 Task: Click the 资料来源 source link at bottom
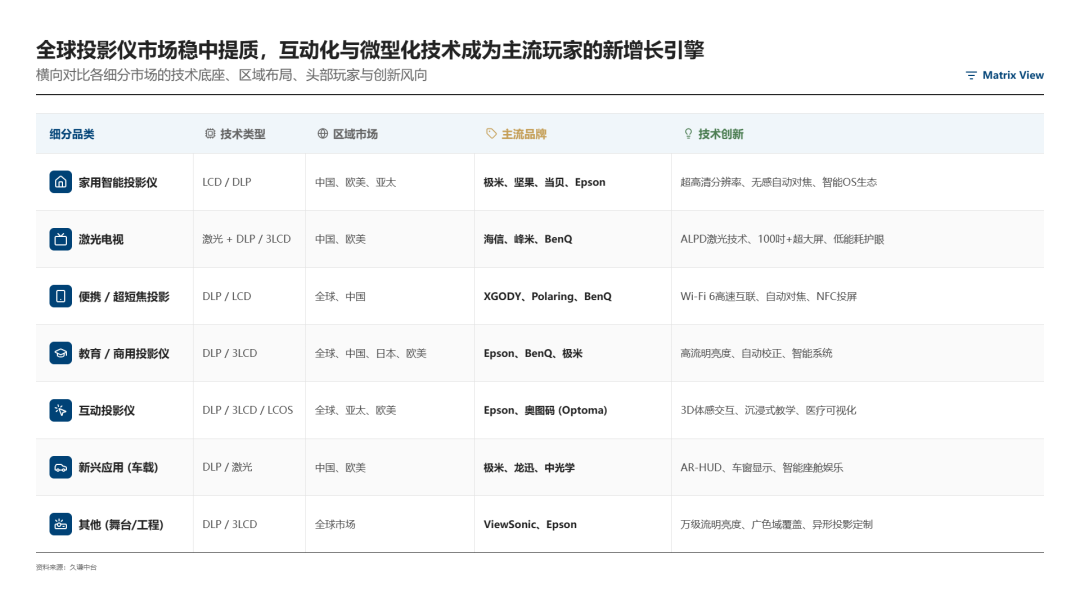(65, 565)
